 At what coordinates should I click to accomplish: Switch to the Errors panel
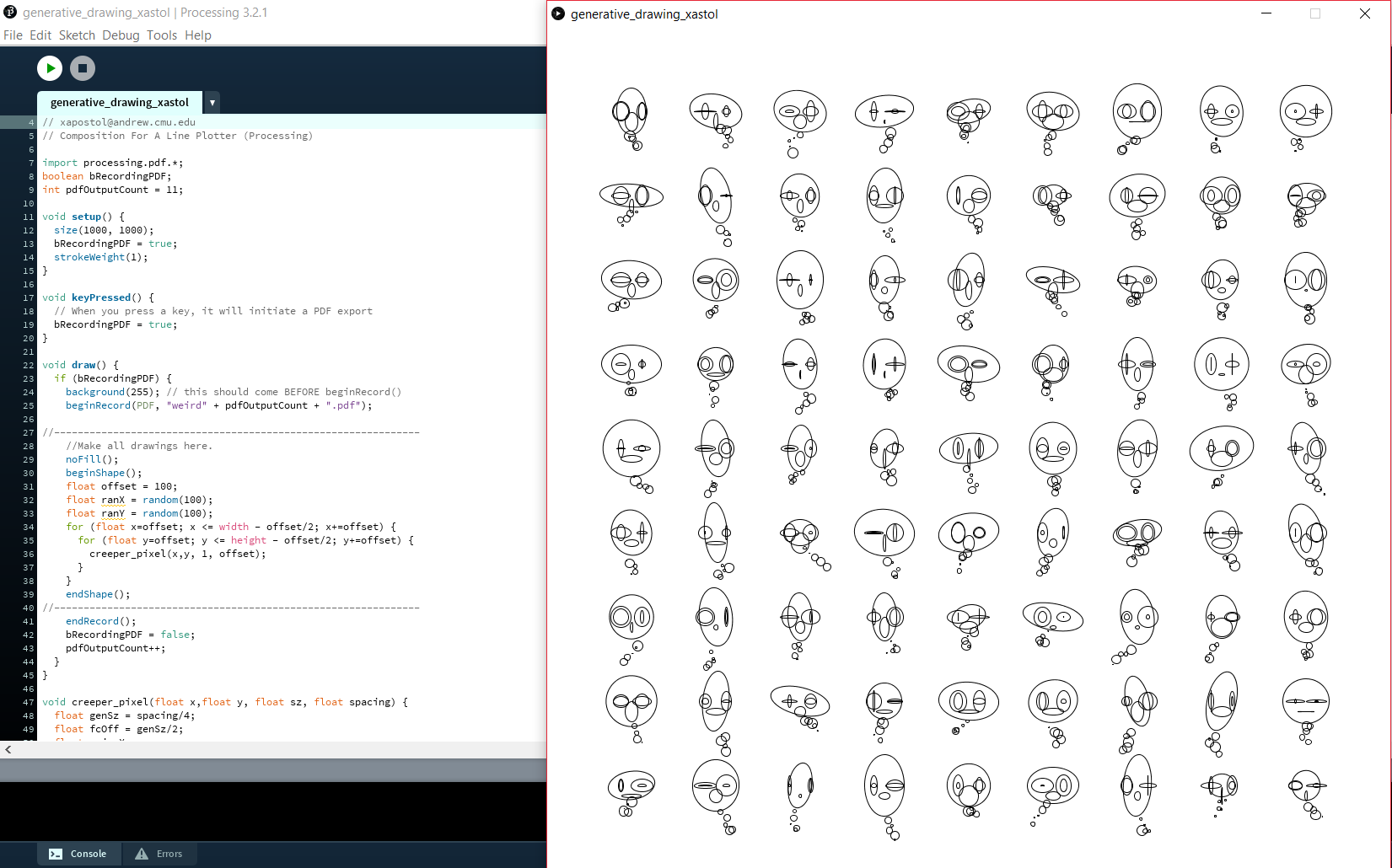click(x=159, y=854)
